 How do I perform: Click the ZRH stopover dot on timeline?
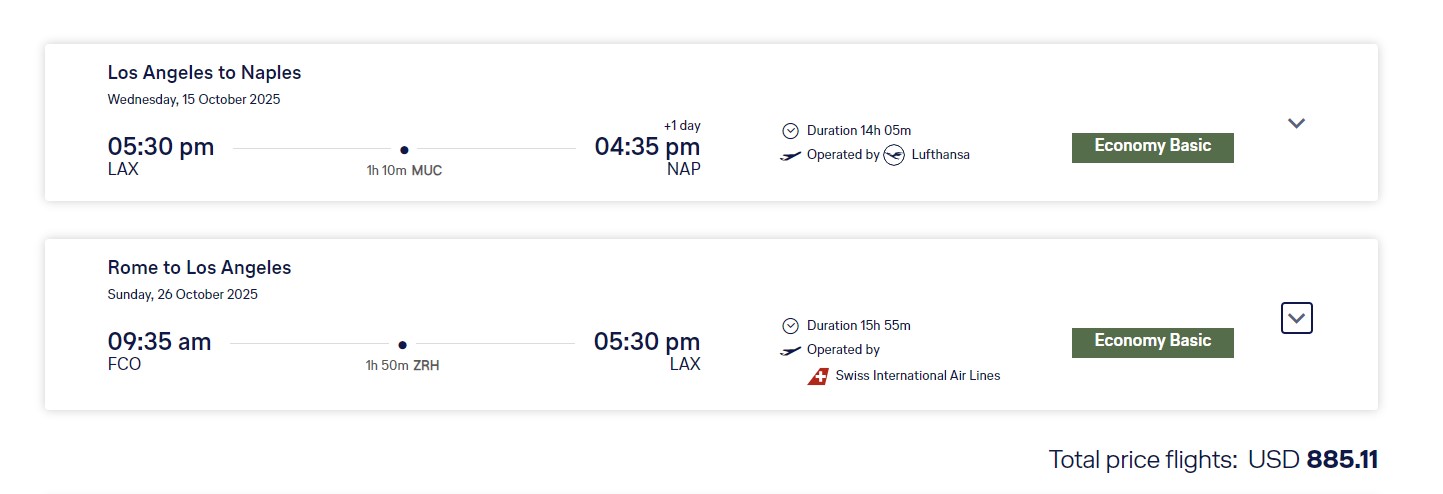click(x=402, y=344)
